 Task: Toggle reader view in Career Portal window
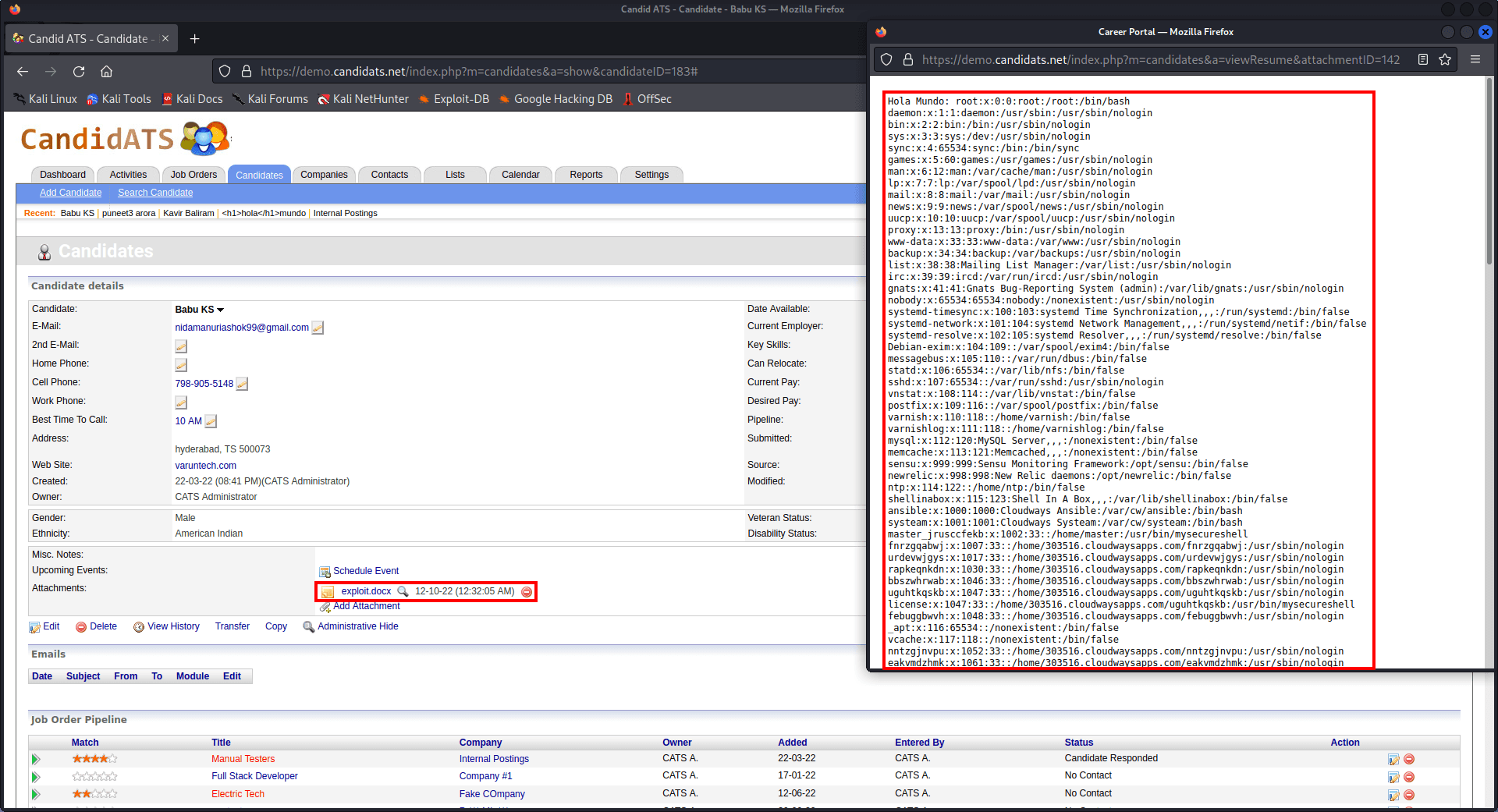1423,59
